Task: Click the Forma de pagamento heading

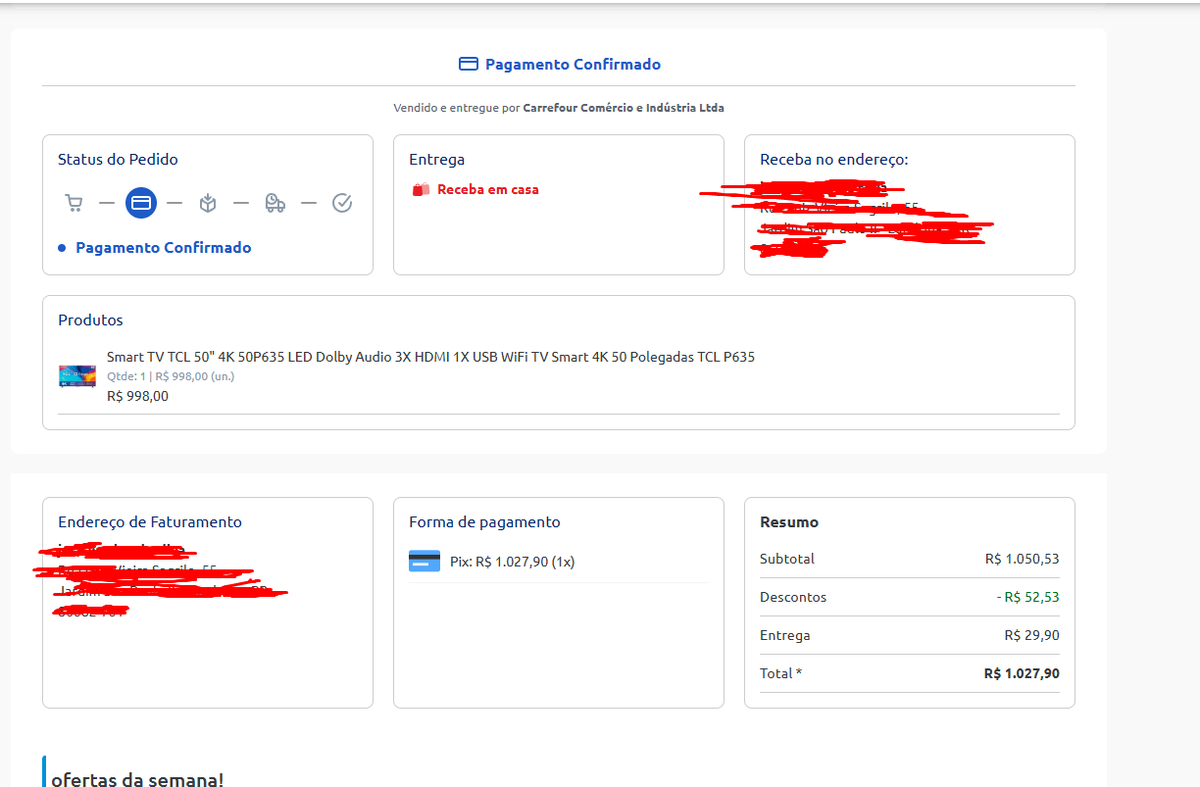Action: tap(485, 522)
